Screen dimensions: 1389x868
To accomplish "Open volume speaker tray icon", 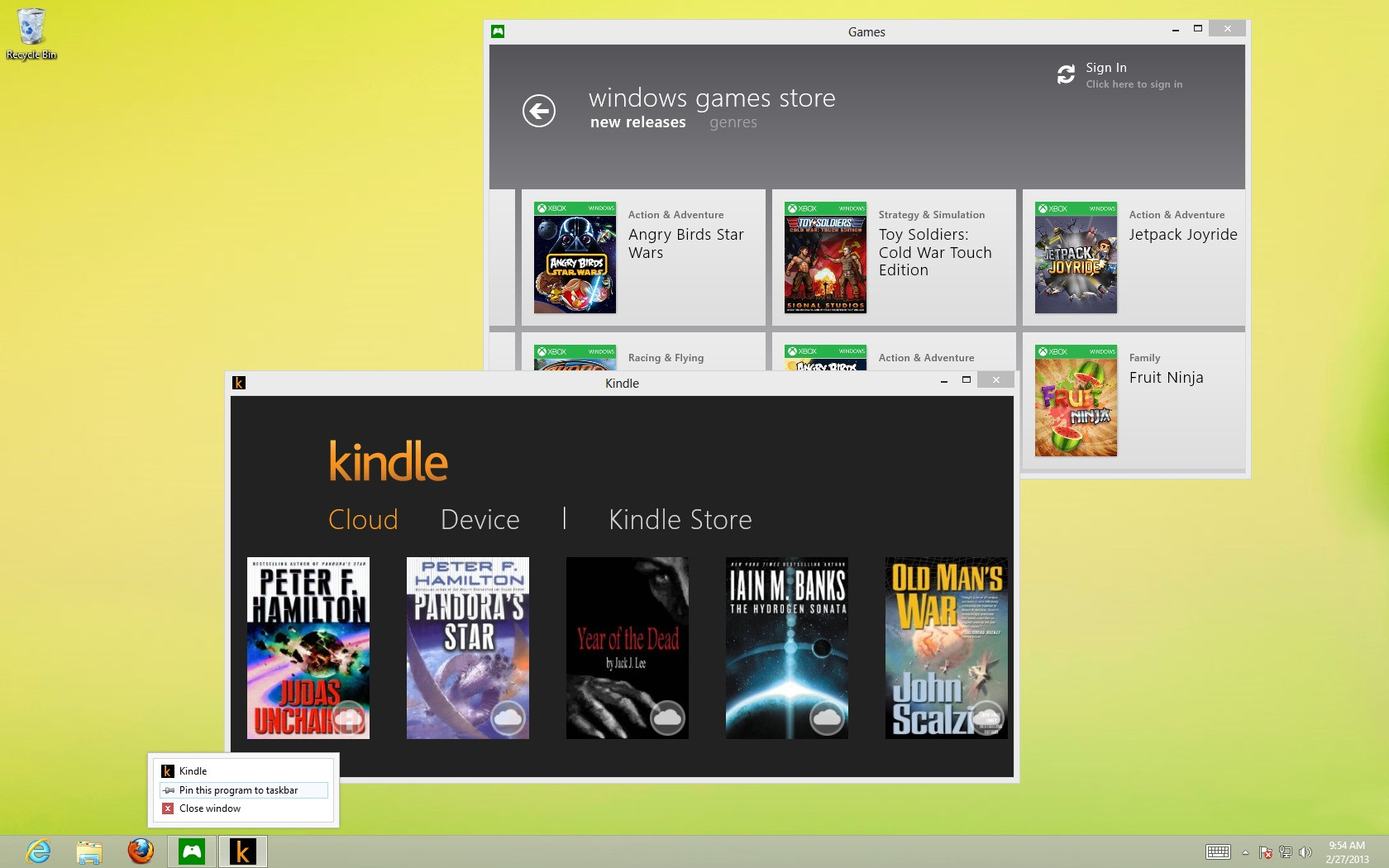I will (1305, 852).
